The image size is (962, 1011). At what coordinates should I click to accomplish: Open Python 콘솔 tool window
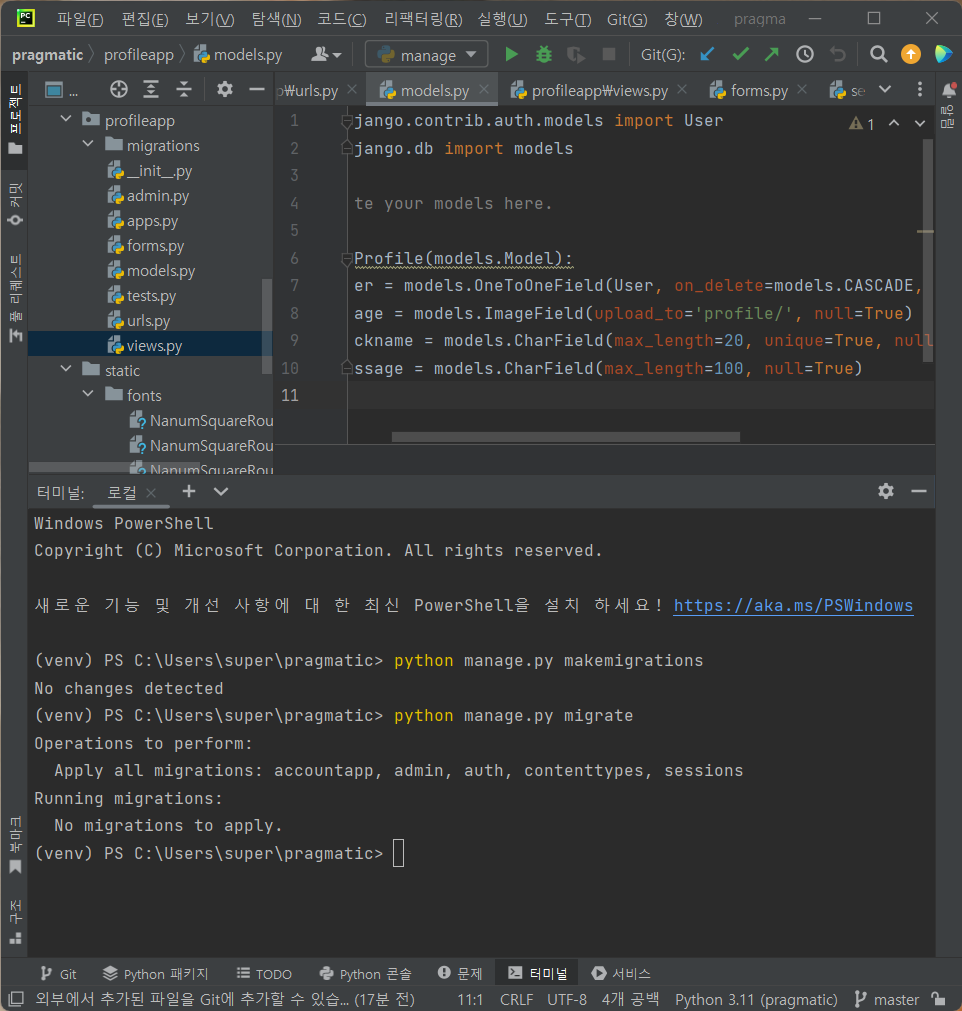(x=366, y=974)
